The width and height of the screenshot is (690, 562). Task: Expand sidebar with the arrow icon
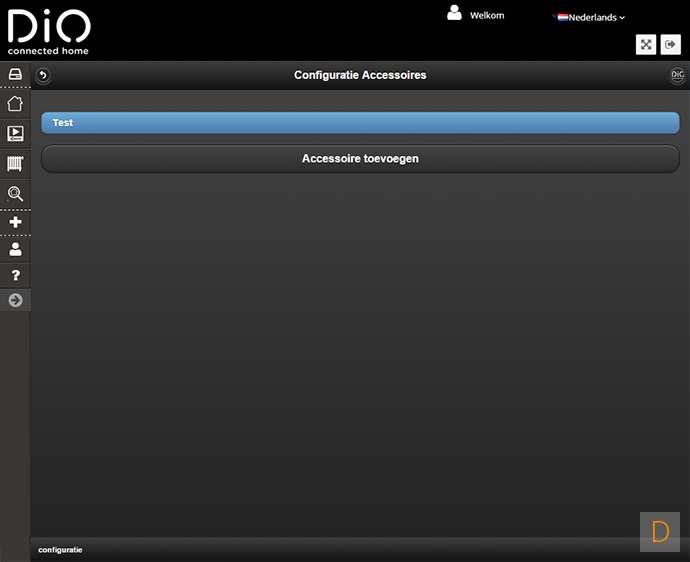(x=15, y=300)
